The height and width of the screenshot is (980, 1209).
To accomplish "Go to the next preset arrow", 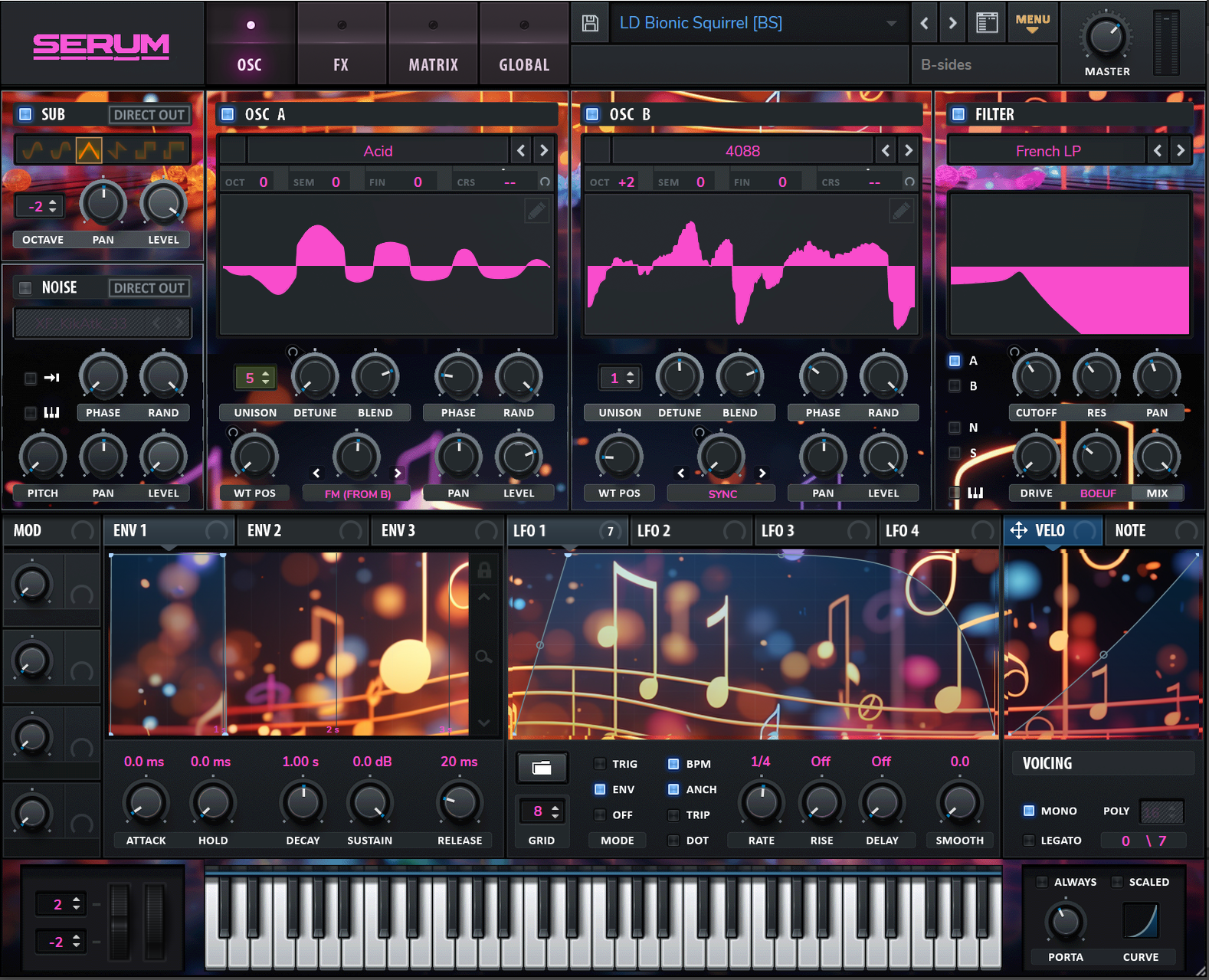I will pyautogui.click(x=952, y=23).
